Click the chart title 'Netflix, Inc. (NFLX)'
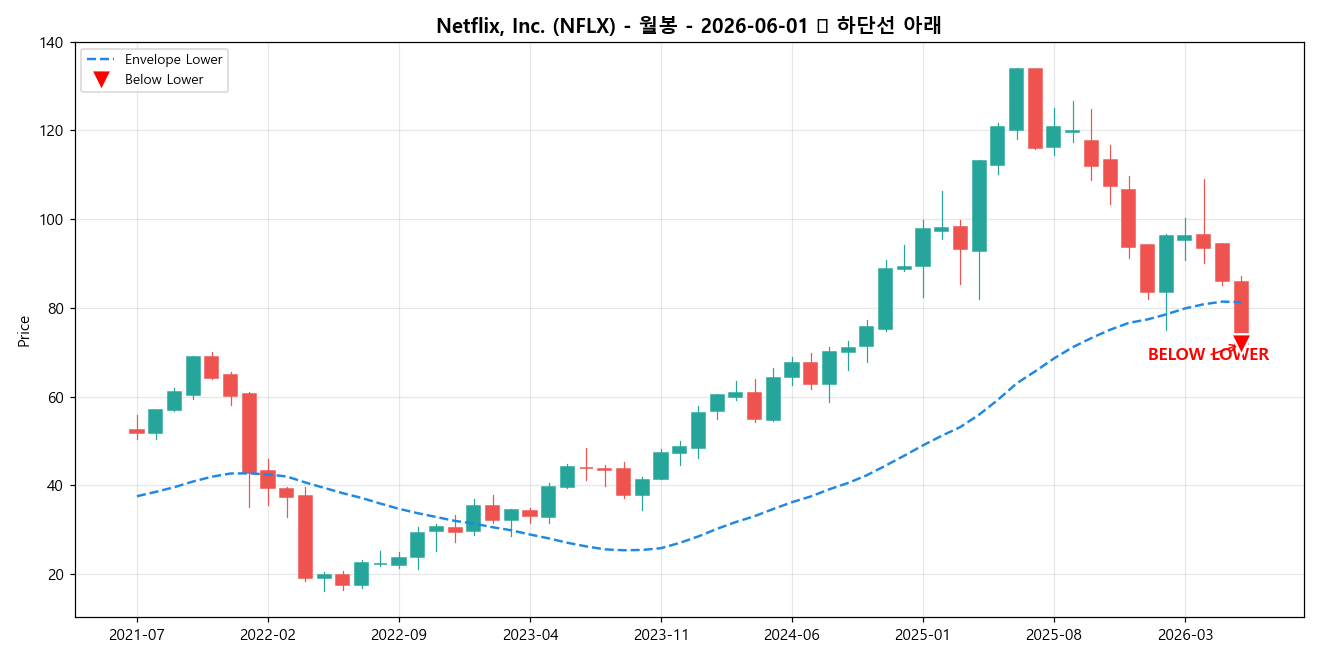This screenshot has height=660, width=1320. click(526, 26)
